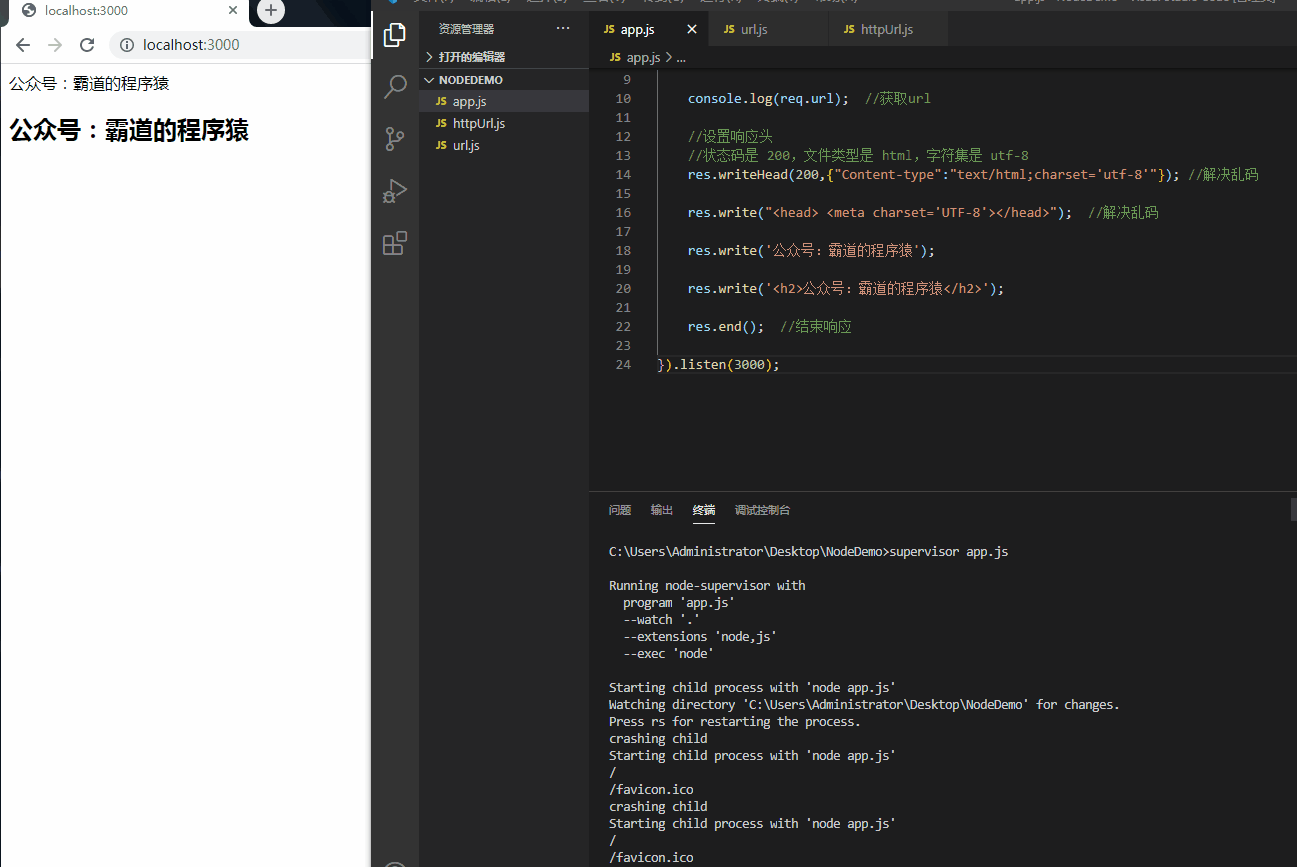Open explorer more actions ellipsis menu

563,29
